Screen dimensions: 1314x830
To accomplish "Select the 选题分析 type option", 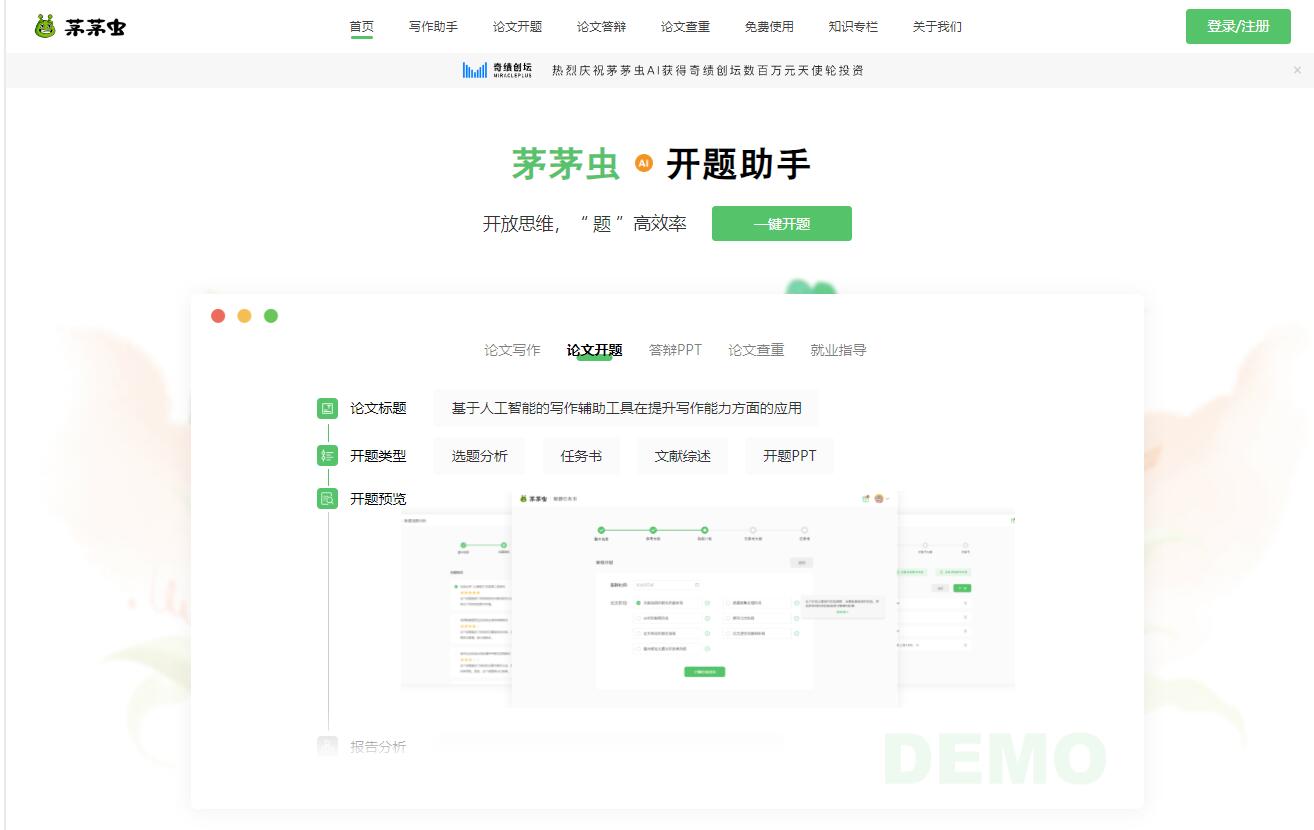I will pyautogui.click(x=480, y=456).
